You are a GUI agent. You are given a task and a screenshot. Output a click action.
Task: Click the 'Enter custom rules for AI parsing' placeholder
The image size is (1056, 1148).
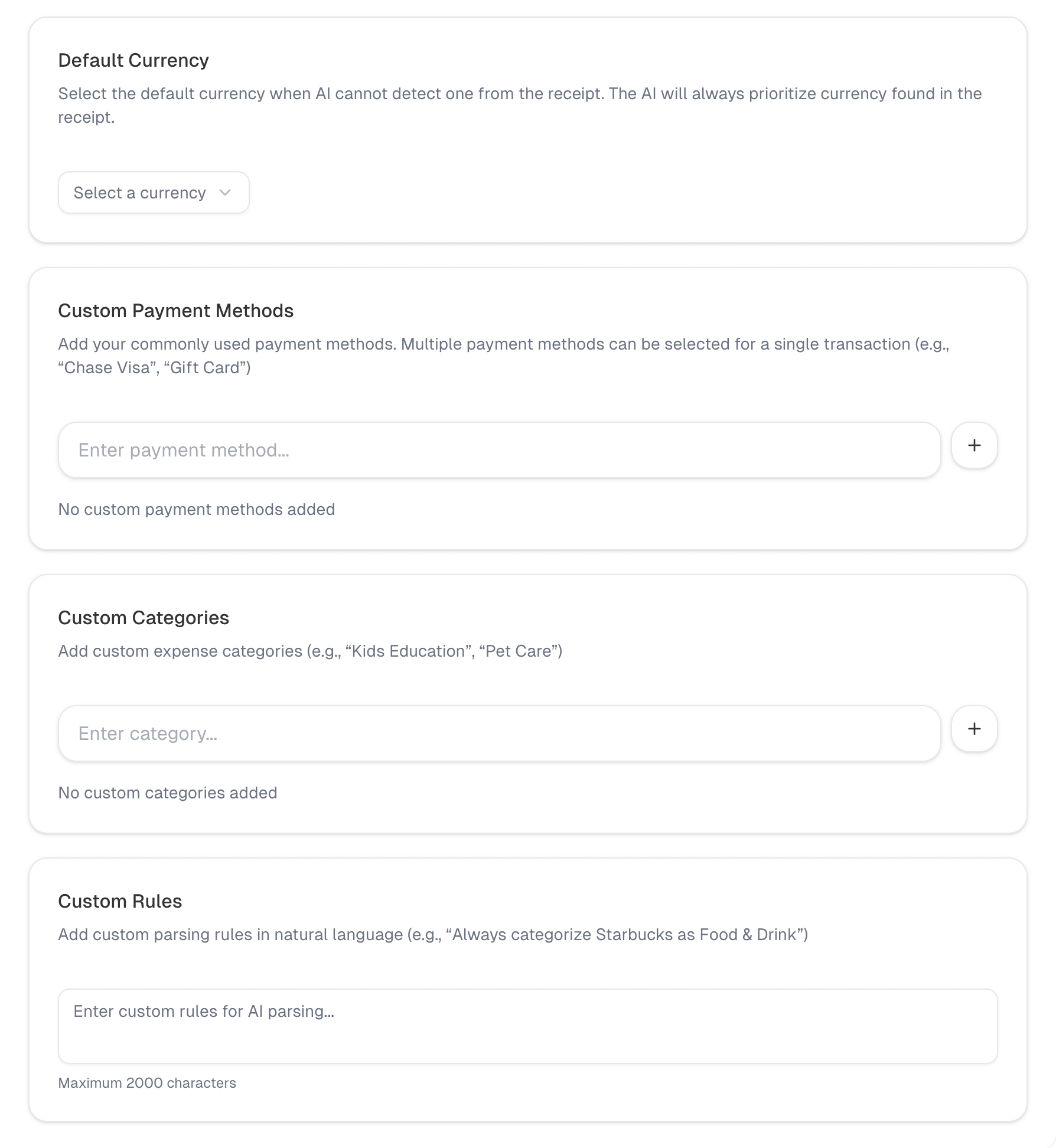204,1011
